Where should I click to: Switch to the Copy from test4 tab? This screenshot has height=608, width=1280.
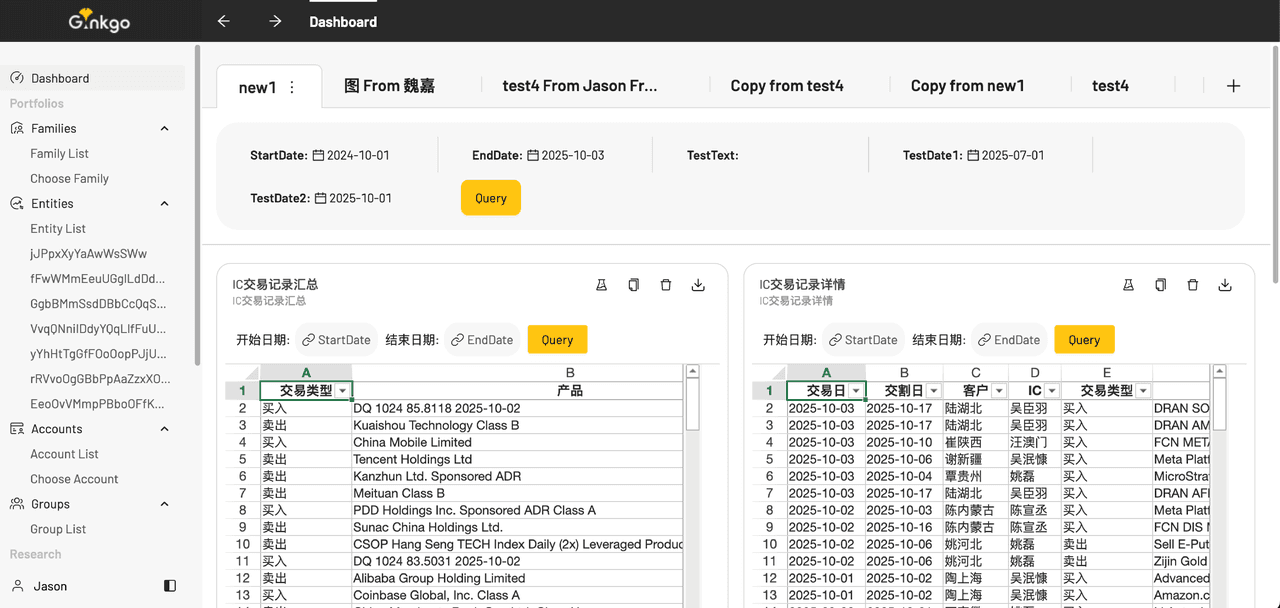coord(787,86)
